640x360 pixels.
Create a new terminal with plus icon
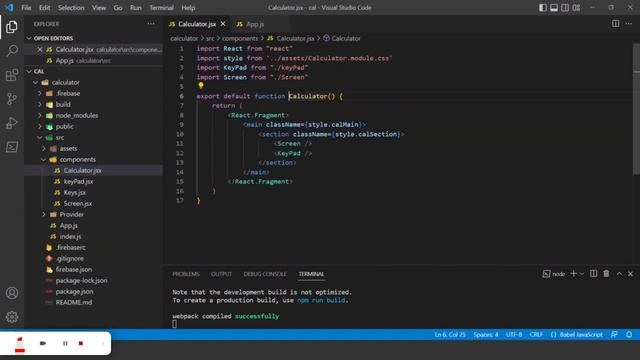(x=573, y=273)
